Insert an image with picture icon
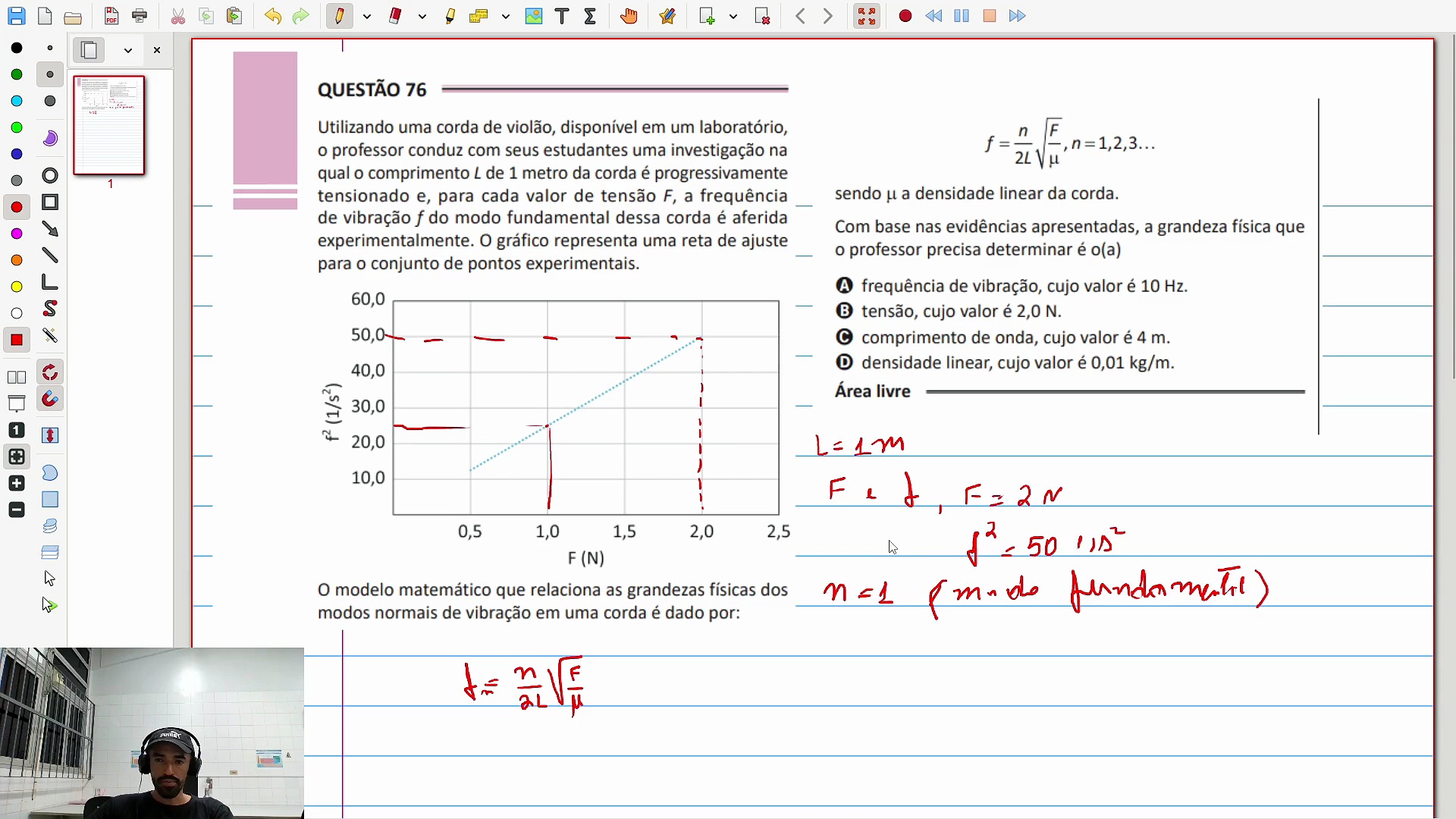The width and height of the screenshot is (1456, 819). click(x=534, y=16)
